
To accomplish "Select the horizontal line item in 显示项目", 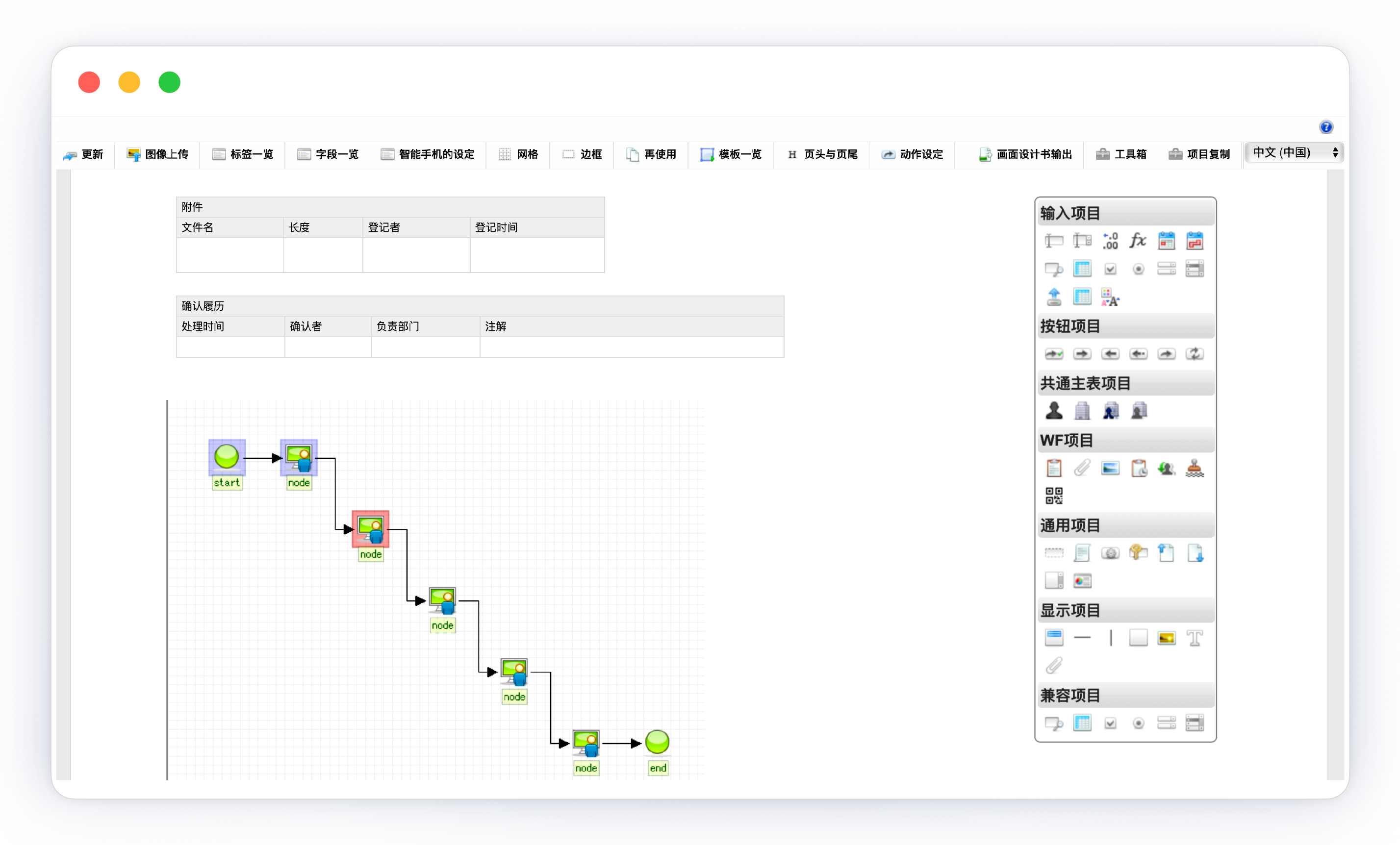I will (1082, 638).
